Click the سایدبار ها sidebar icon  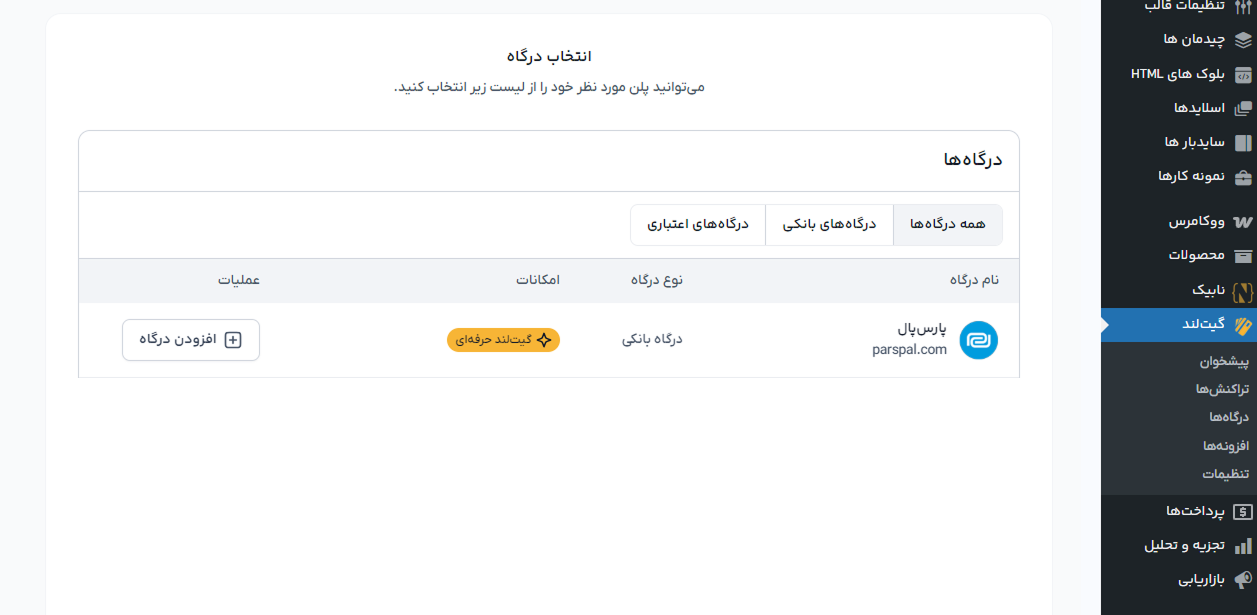(1243, 141)
